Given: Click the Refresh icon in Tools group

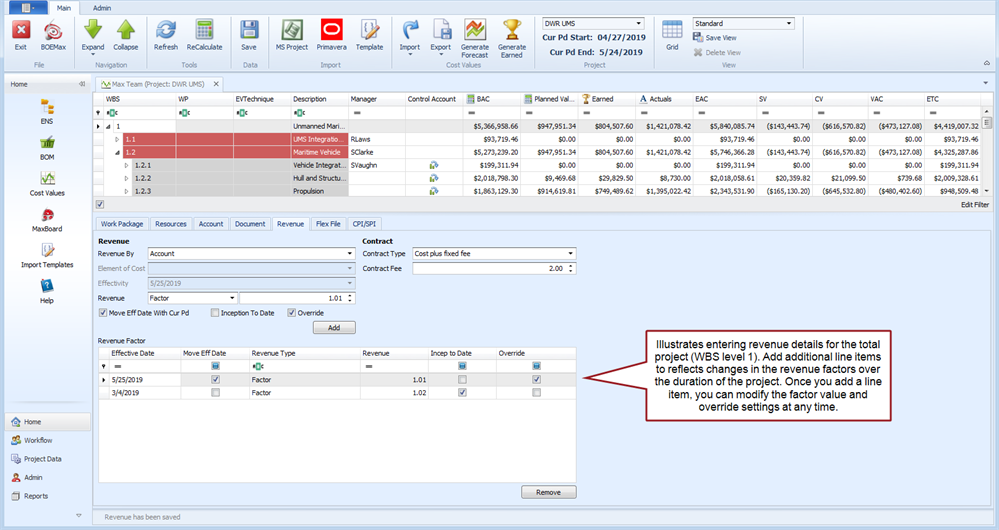Looking at the screenshot, I should pos(166,31).
